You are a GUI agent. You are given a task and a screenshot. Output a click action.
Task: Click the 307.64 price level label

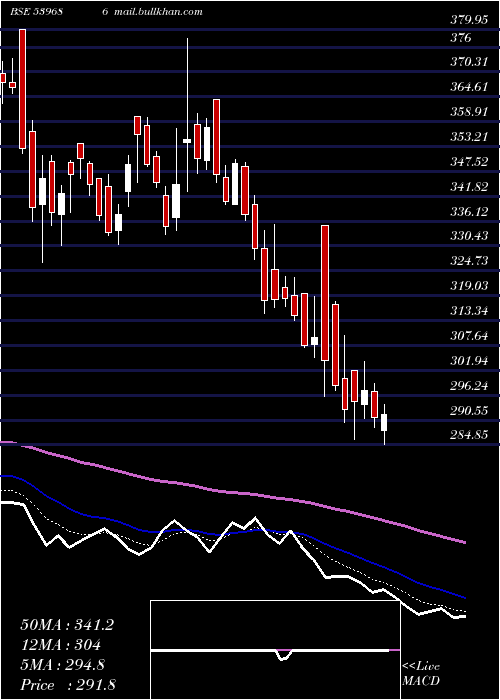(x=469, y=336)
